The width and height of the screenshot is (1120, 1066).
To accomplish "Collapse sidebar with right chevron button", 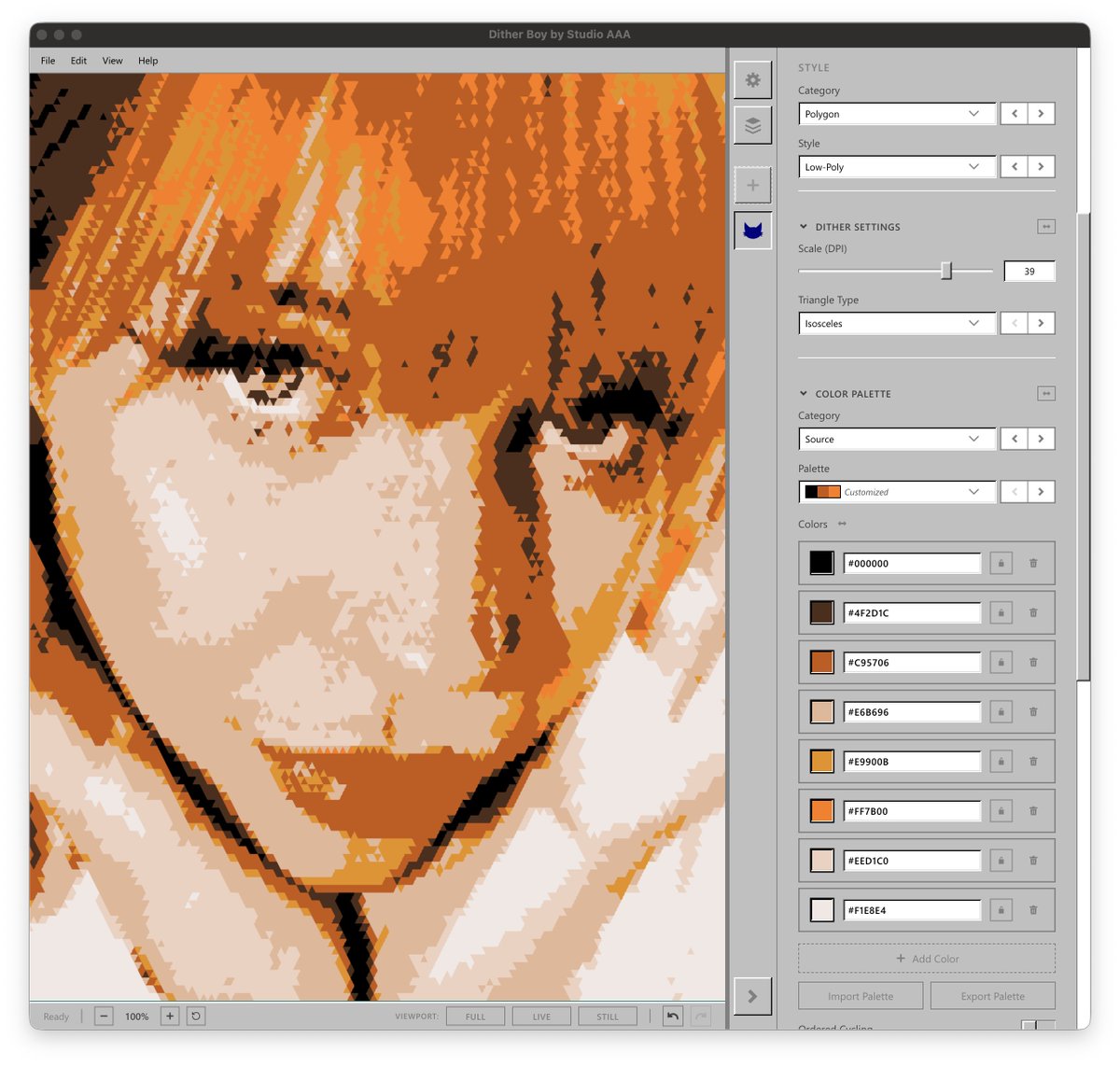I will click(752, 996).
